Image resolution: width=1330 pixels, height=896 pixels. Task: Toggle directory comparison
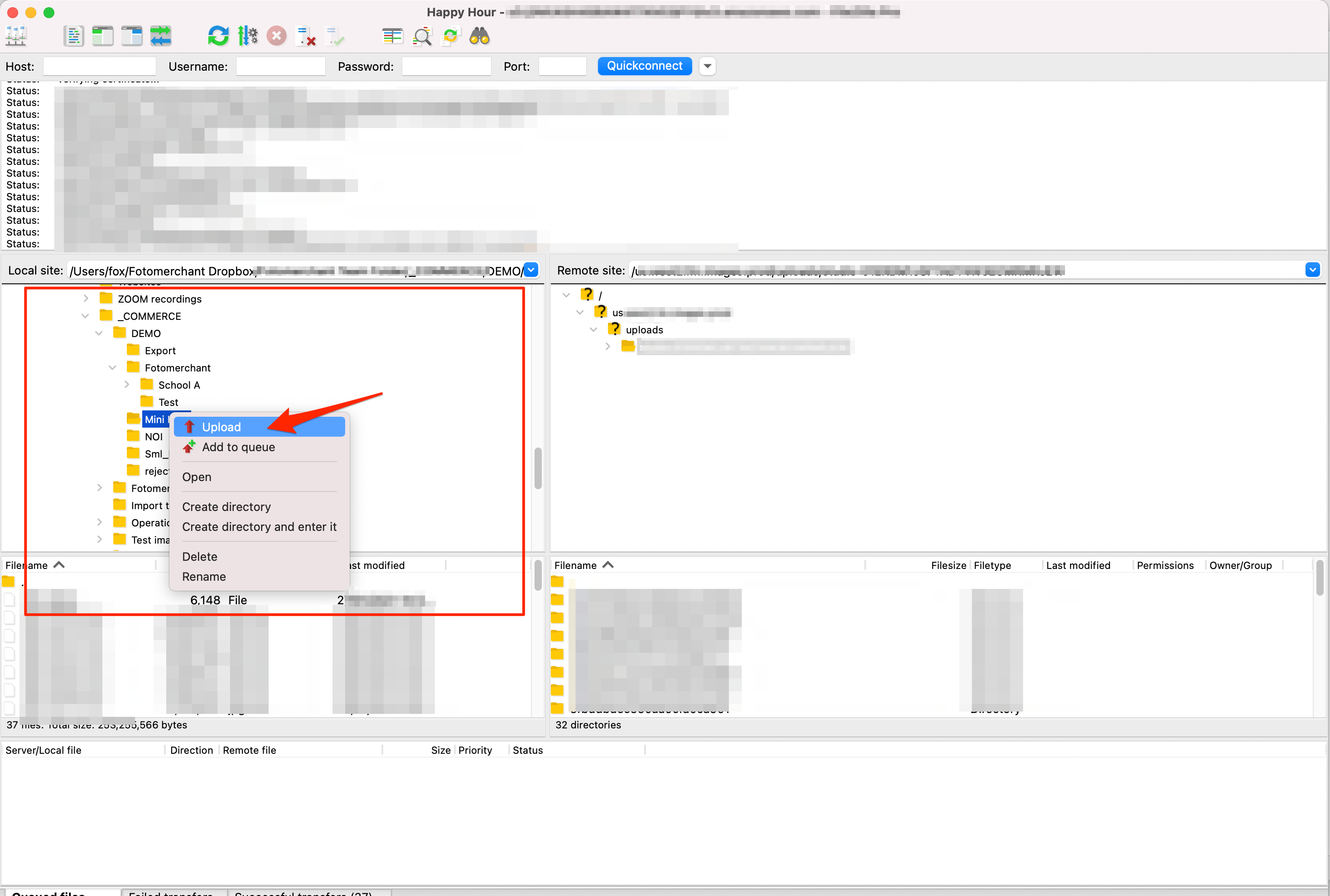(422, 36)
